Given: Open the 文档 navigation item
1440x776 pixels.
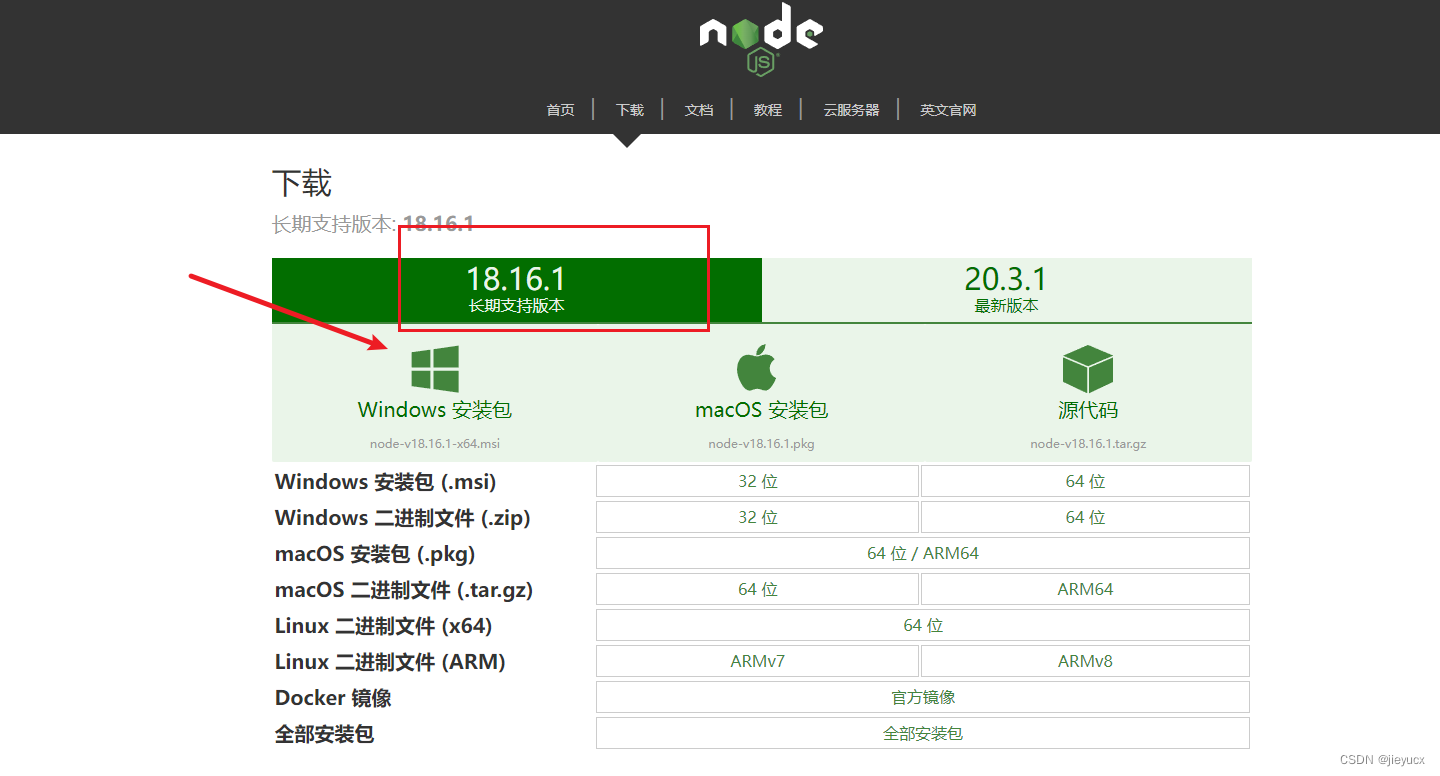Looking at the screenshot, I should pos(698,110).
